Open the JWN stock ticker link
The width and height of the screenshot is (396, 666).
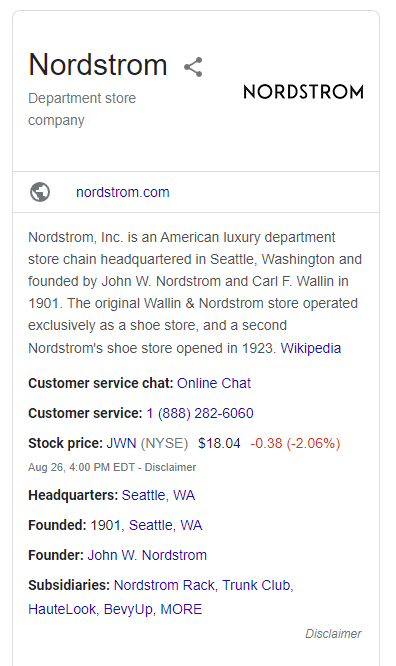click(121, 443)
